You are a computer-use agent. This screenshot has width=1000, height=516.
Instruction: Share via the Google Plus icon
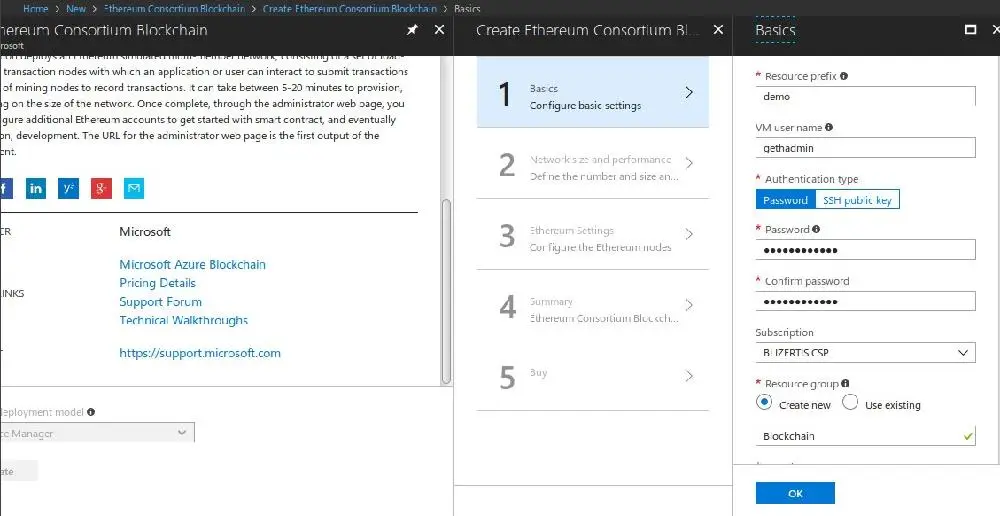tap(101, 188)
